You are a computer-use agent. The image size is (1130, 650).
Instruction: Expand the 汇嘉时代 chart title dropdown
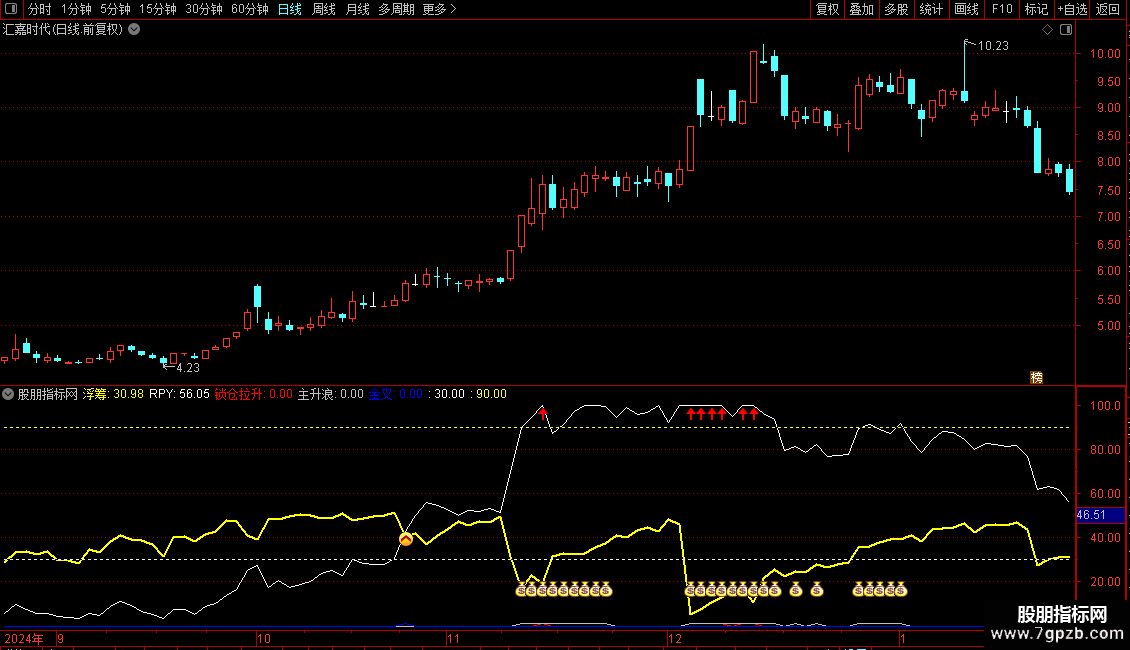(x=134, y=30)
